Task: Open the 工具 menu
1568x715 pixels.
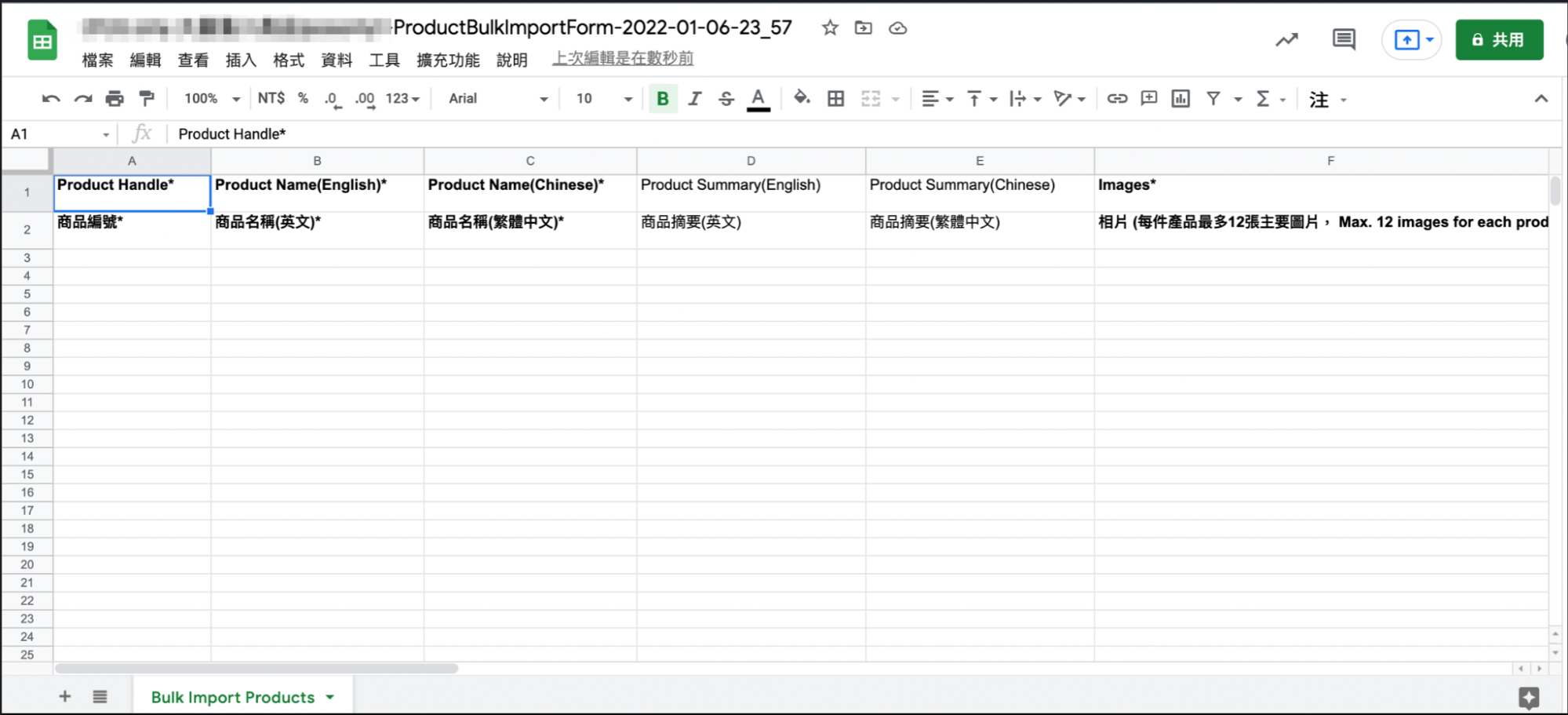Action: [384, 60]
